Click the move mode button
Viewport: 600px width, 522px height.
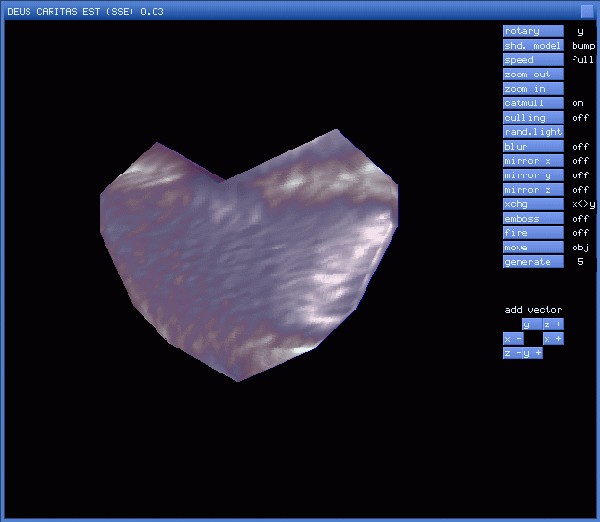pos(533,247)
